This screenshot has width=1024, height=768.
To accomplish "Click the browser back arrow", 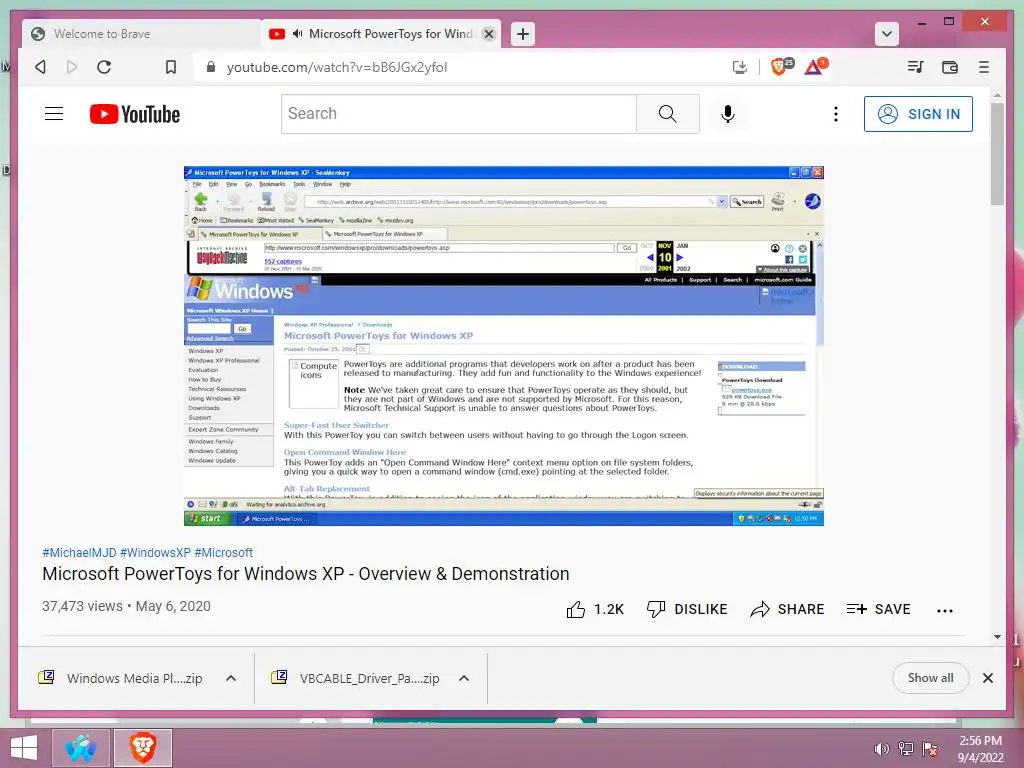I will point(40,67).
